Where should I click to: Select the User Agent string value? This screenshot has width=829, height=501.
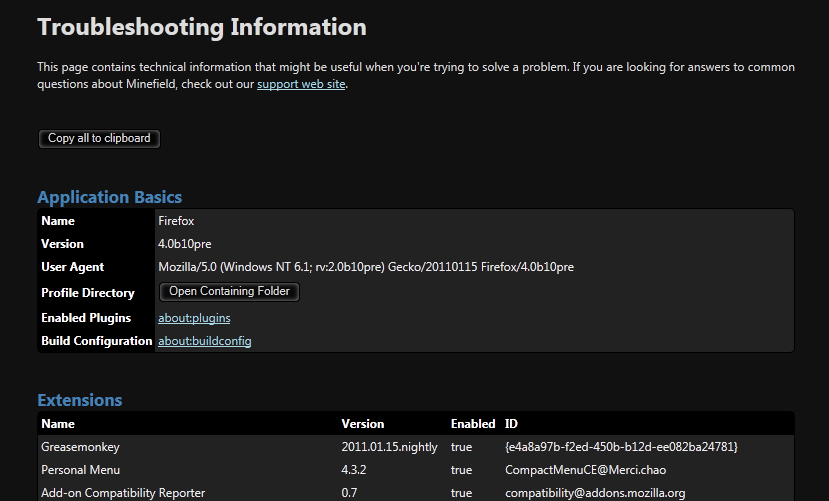[366, 267]
